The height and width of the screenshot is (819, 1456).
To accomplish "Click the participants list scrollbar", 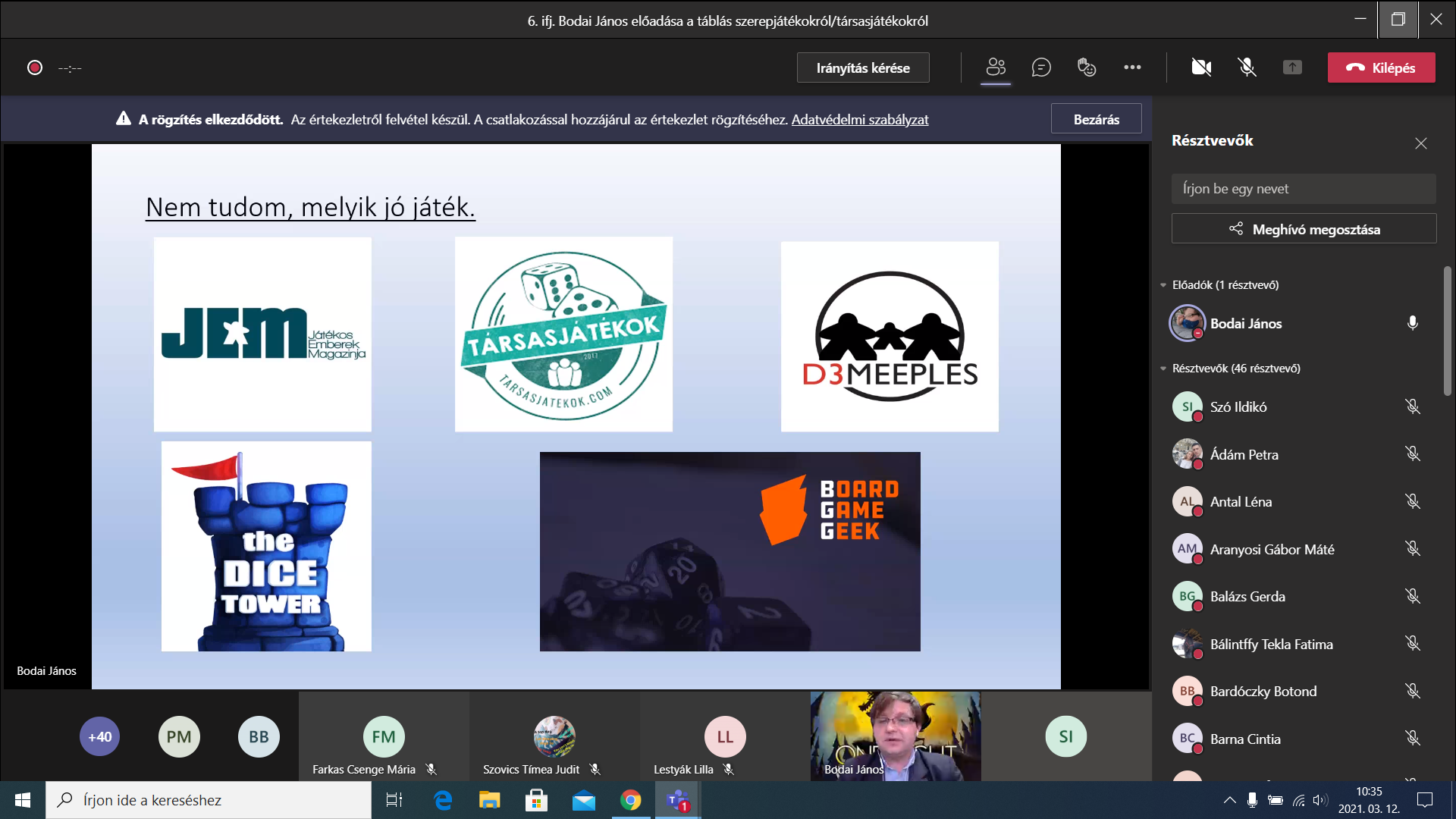I will (x=1447, y=331).
